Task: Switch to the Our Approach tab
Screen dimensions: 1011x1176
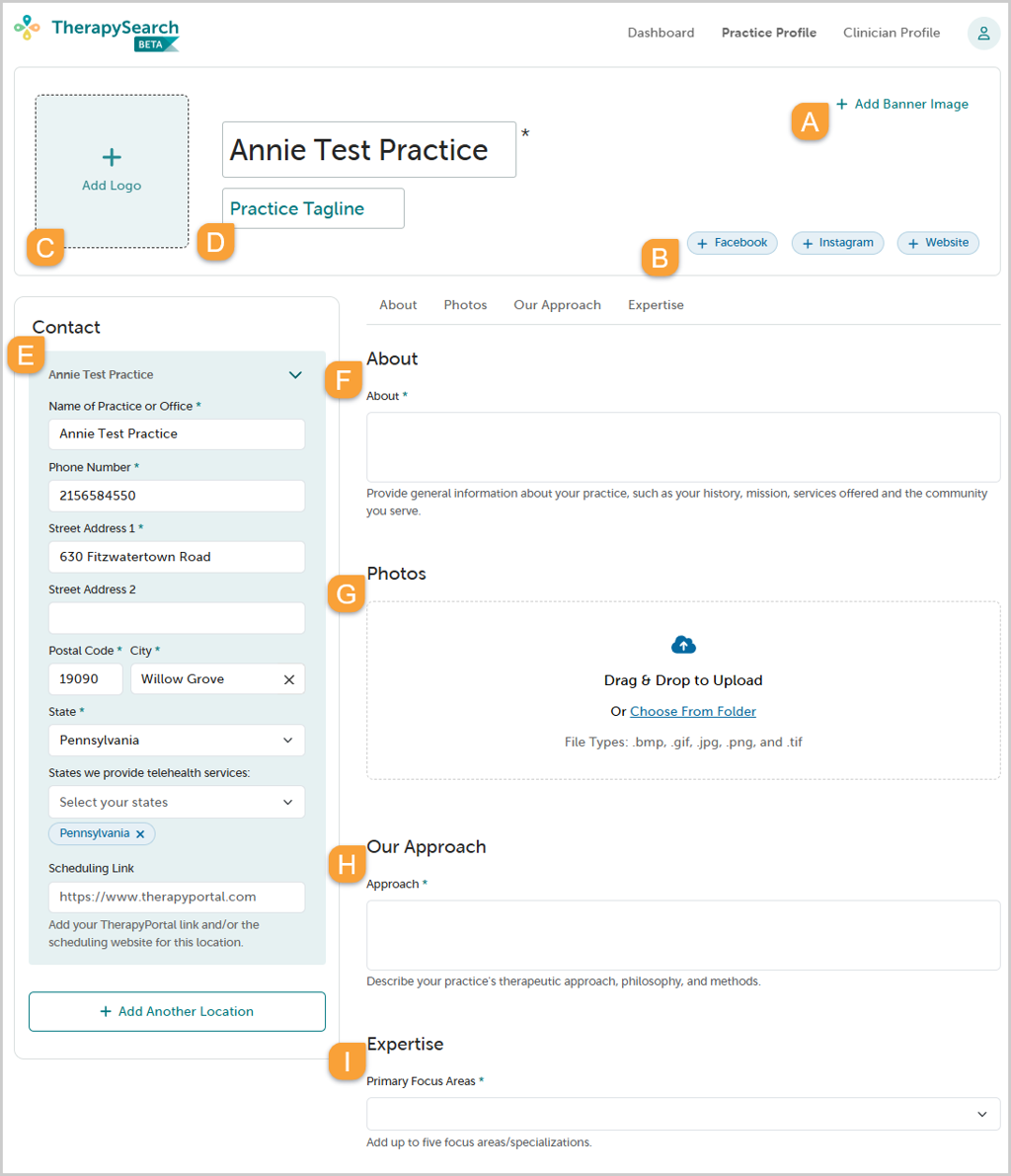Action: click(557, 305)
